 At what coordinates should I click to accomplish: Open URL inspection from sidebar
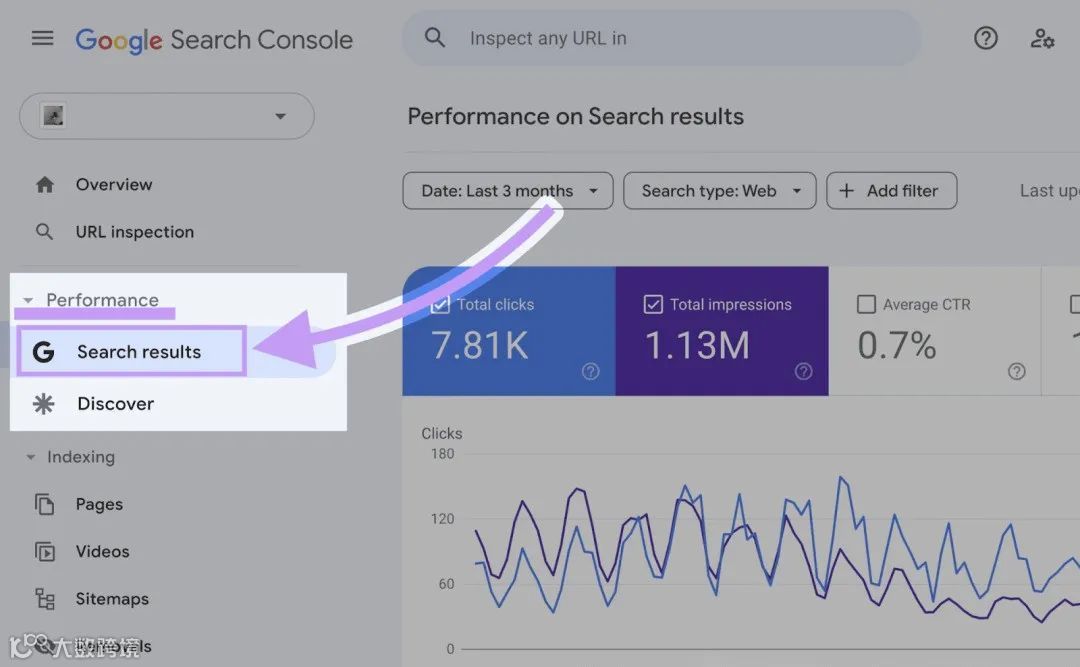[134, 232]
